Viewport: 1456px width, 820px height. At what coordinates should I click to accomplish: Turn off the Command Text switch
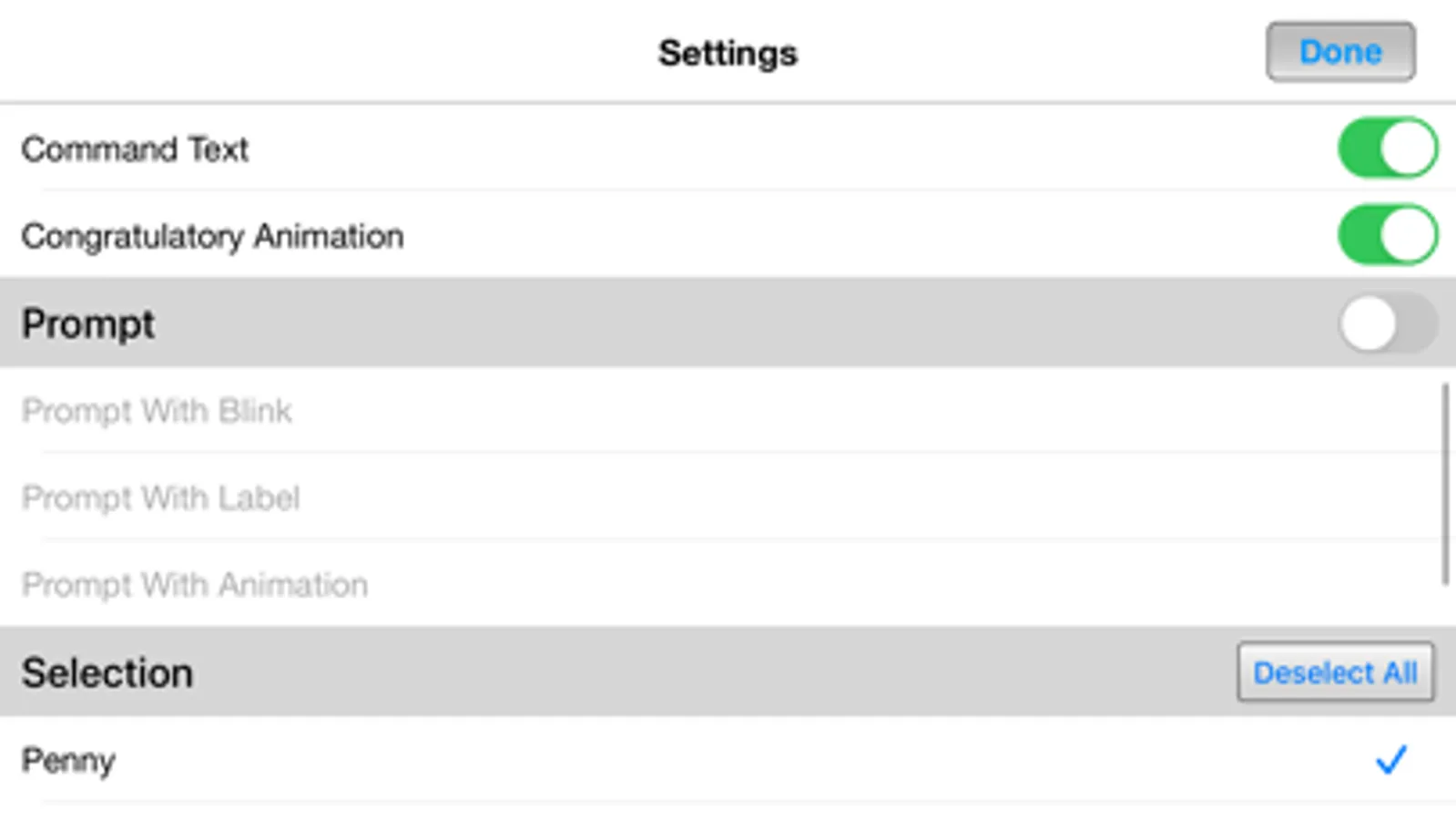coord(1387,148)
